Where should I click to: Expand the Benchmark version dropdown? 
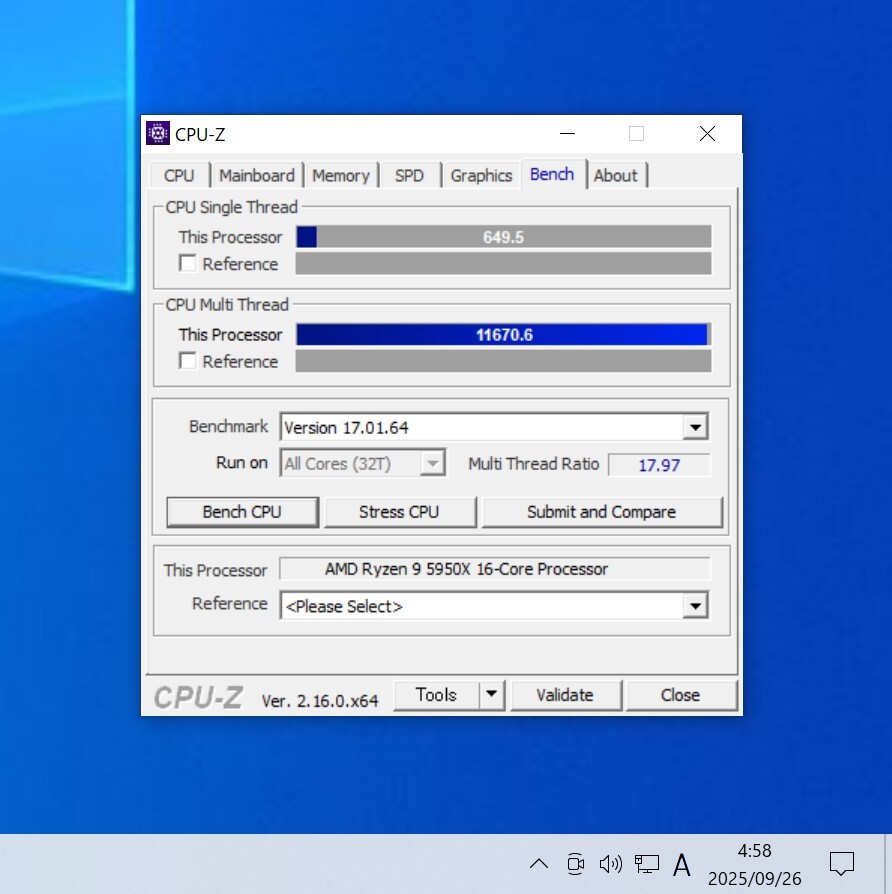pos(695,428)
